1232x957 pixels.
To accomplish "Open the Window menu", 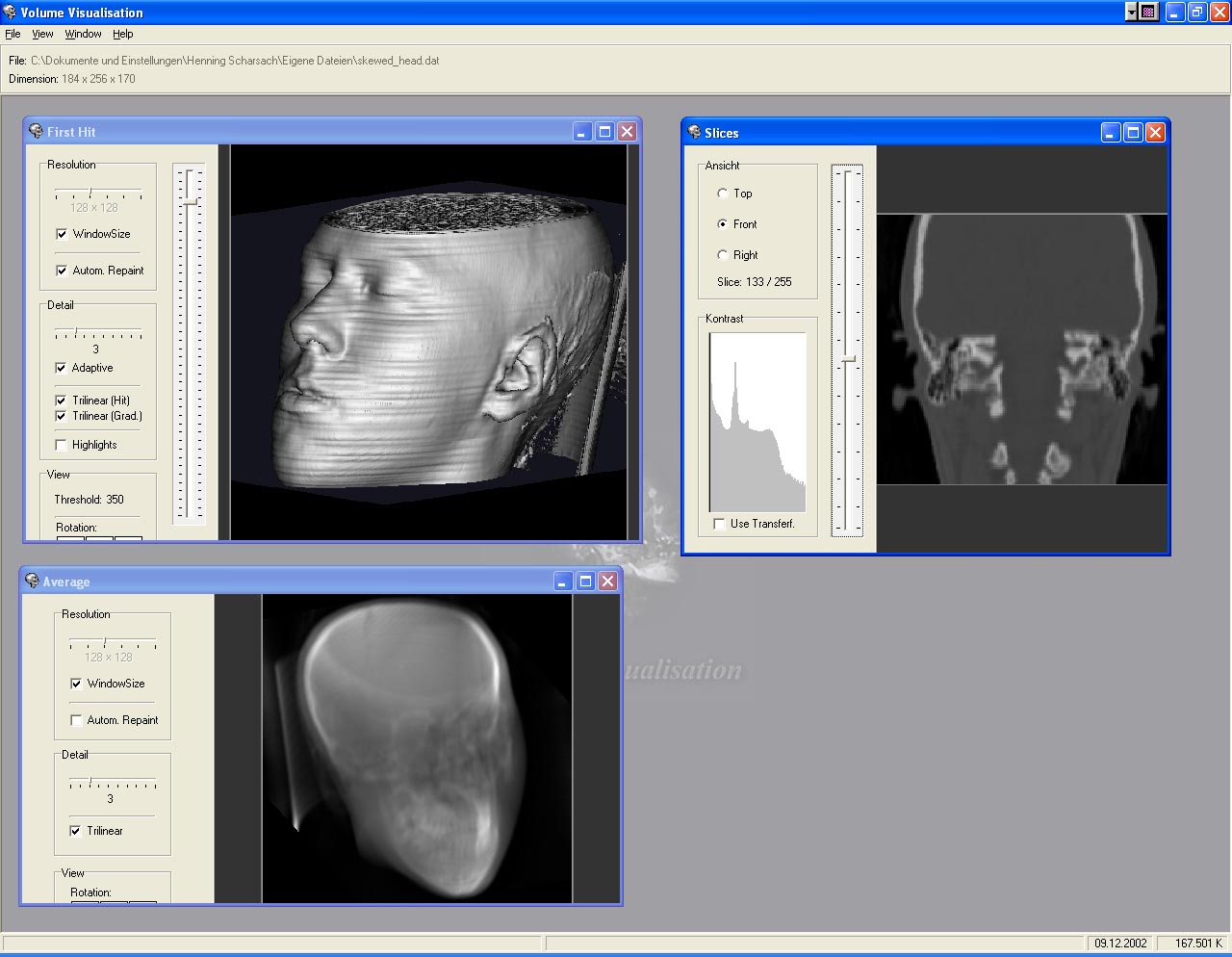I will tap(83, 34).
